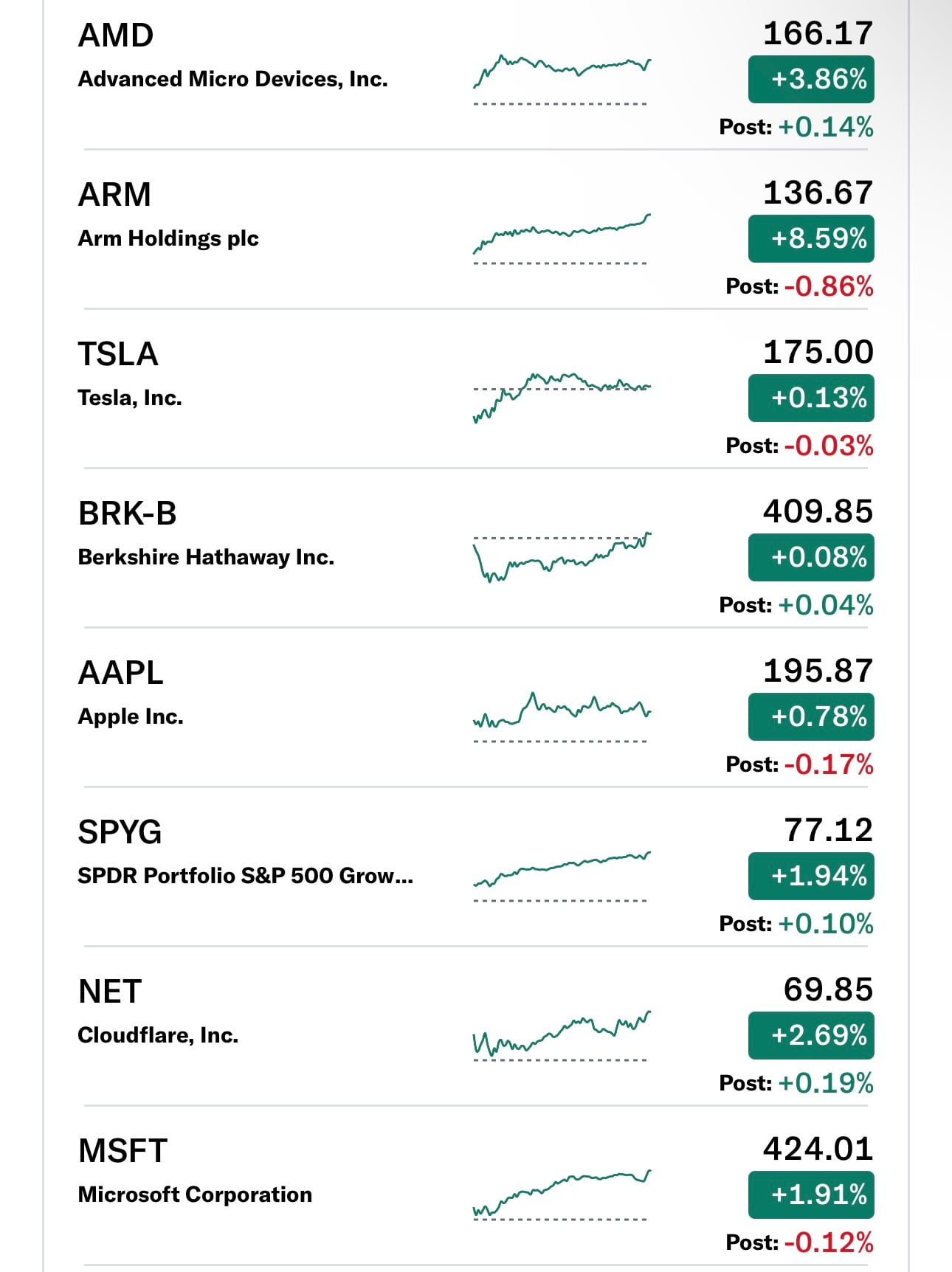Open the ARM sparkline chart

(562, 239)
